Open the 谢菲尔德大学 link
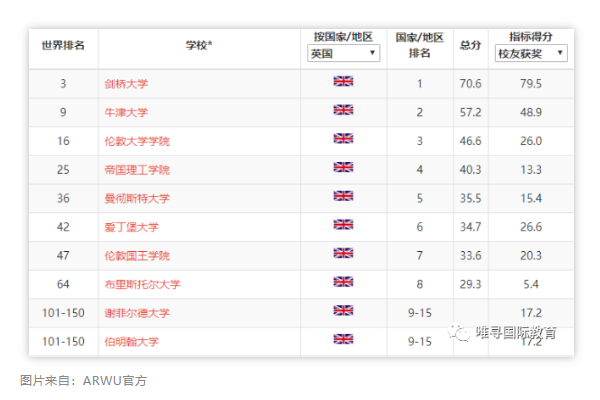The image size is (600, 400). click(137, 313)
